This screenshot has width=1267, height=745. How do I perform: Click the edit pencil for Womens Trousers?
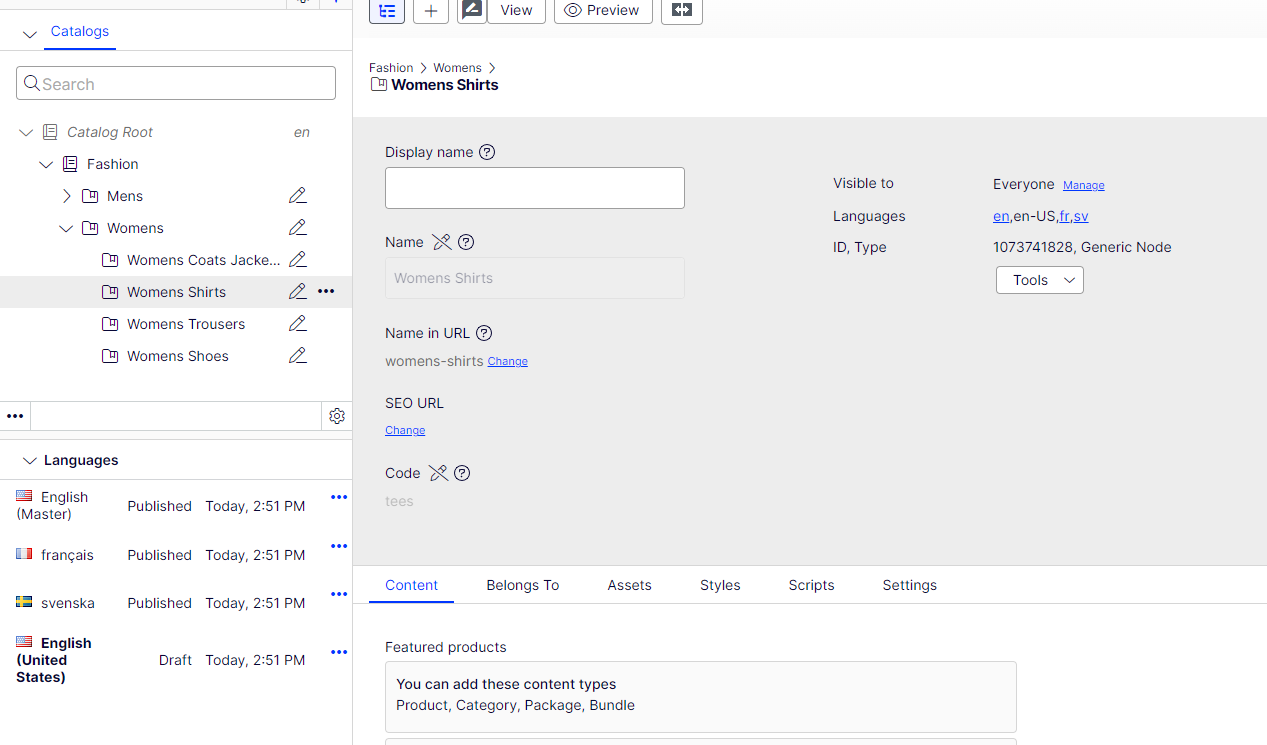tap(297, 324)
